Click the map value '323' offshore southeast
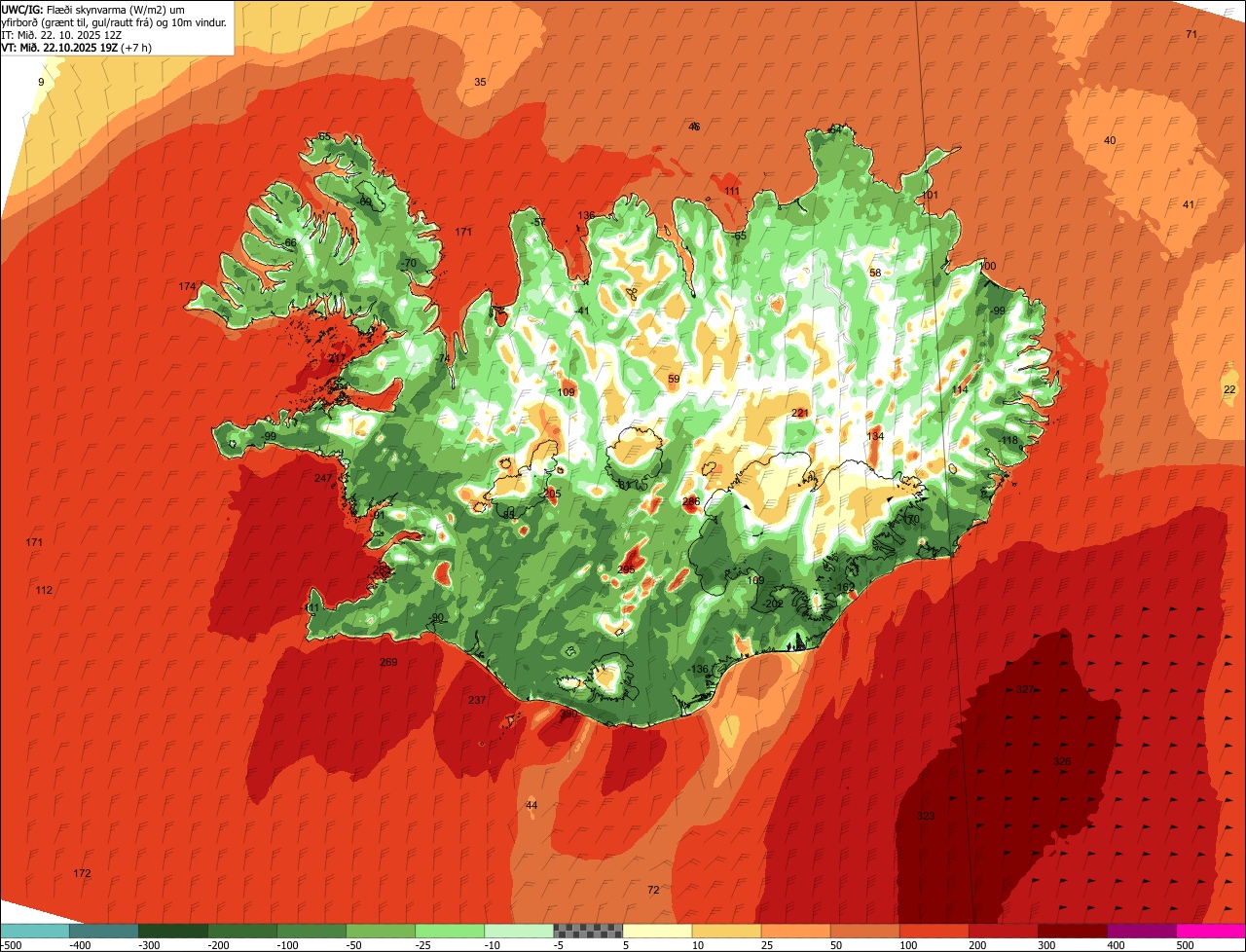The image size is (1246, 952). point(926,816)
